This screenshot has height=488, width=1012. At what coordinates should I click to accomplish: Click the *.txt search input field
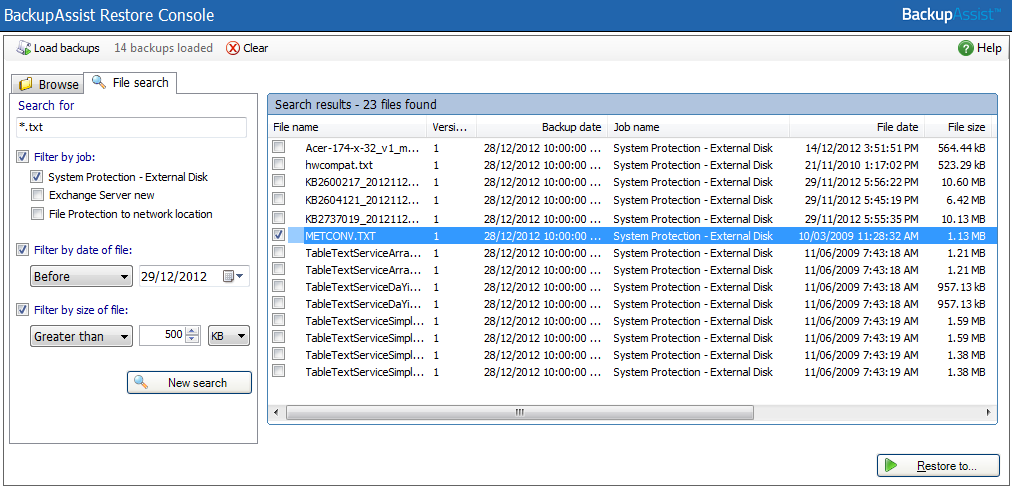pos(131,128)
